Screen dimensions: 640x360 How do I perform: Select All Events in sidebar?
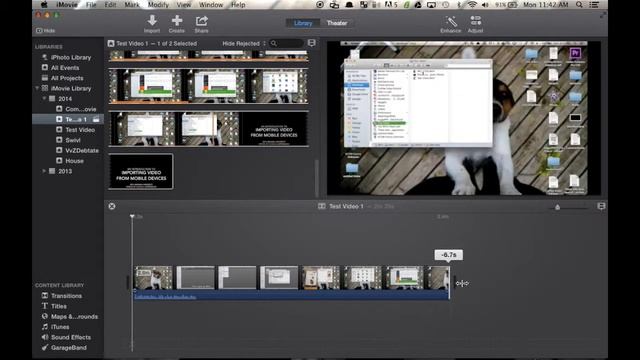coord(61,68)
